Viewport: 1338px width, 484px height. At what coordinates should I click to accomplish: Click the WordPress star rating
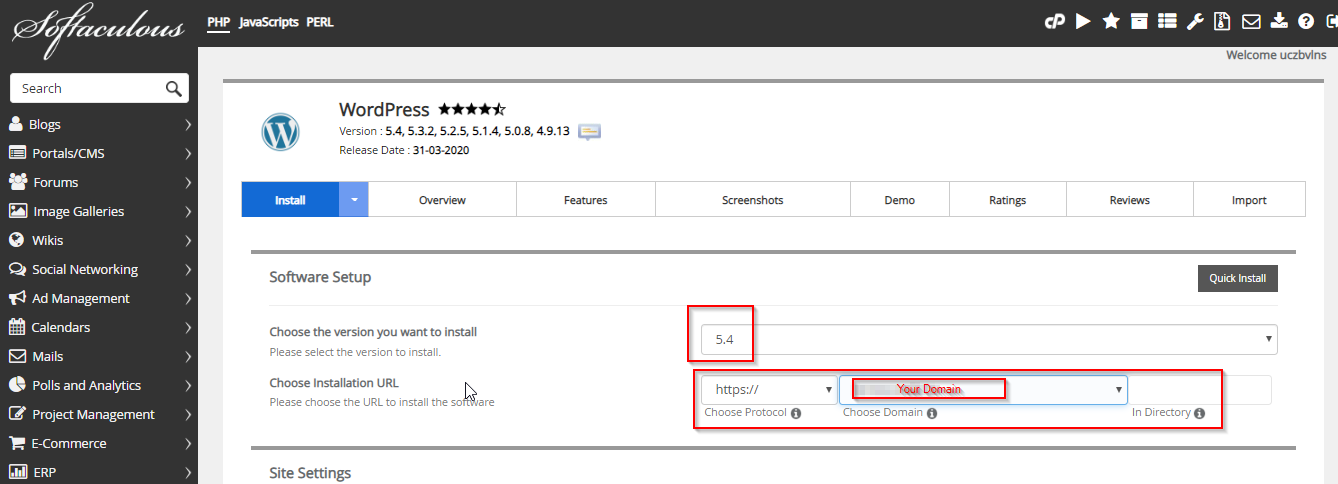tap(472, 109)
